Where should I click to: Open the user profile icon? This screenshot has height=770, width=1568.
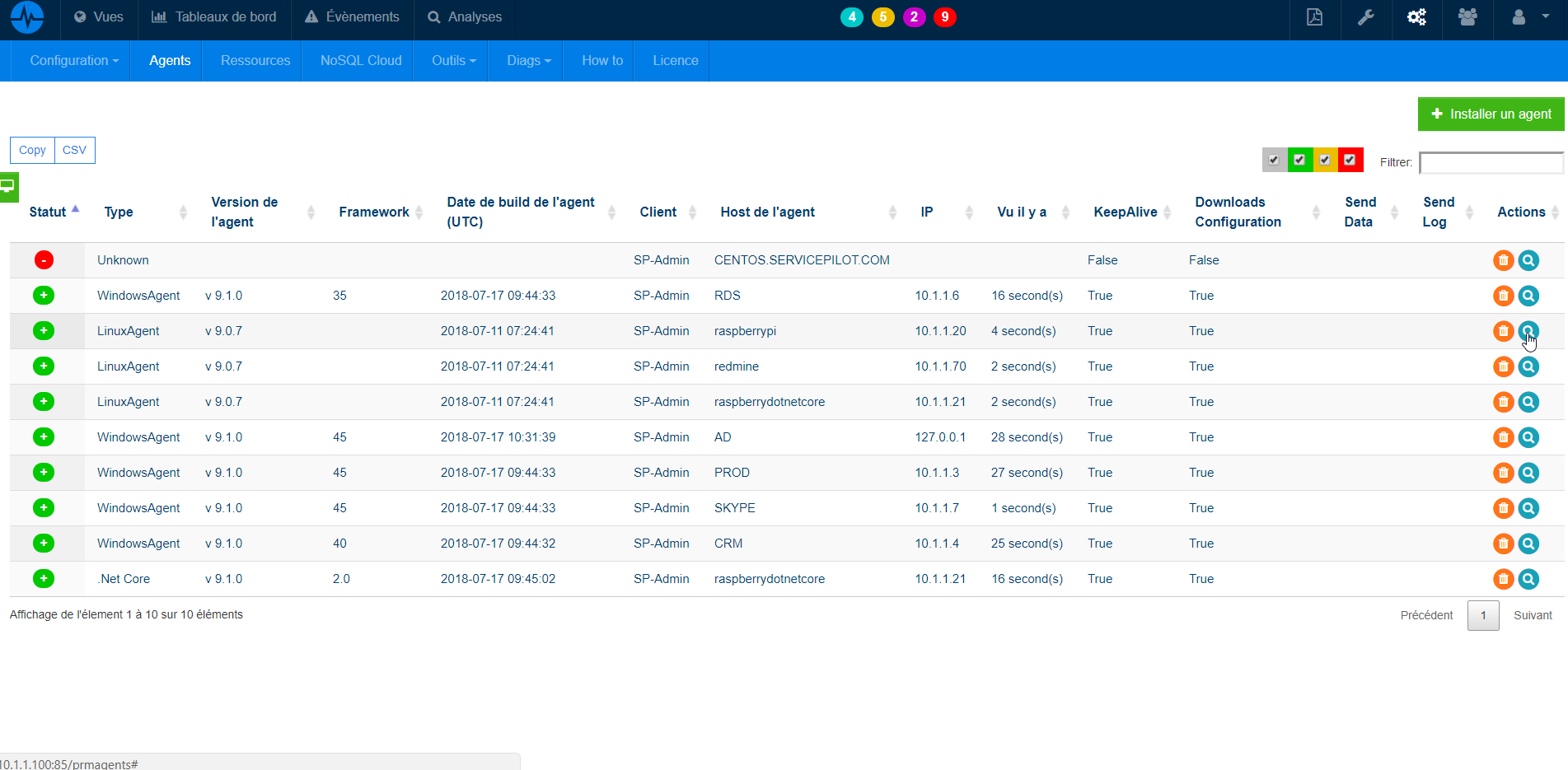tap(1519, 16)
